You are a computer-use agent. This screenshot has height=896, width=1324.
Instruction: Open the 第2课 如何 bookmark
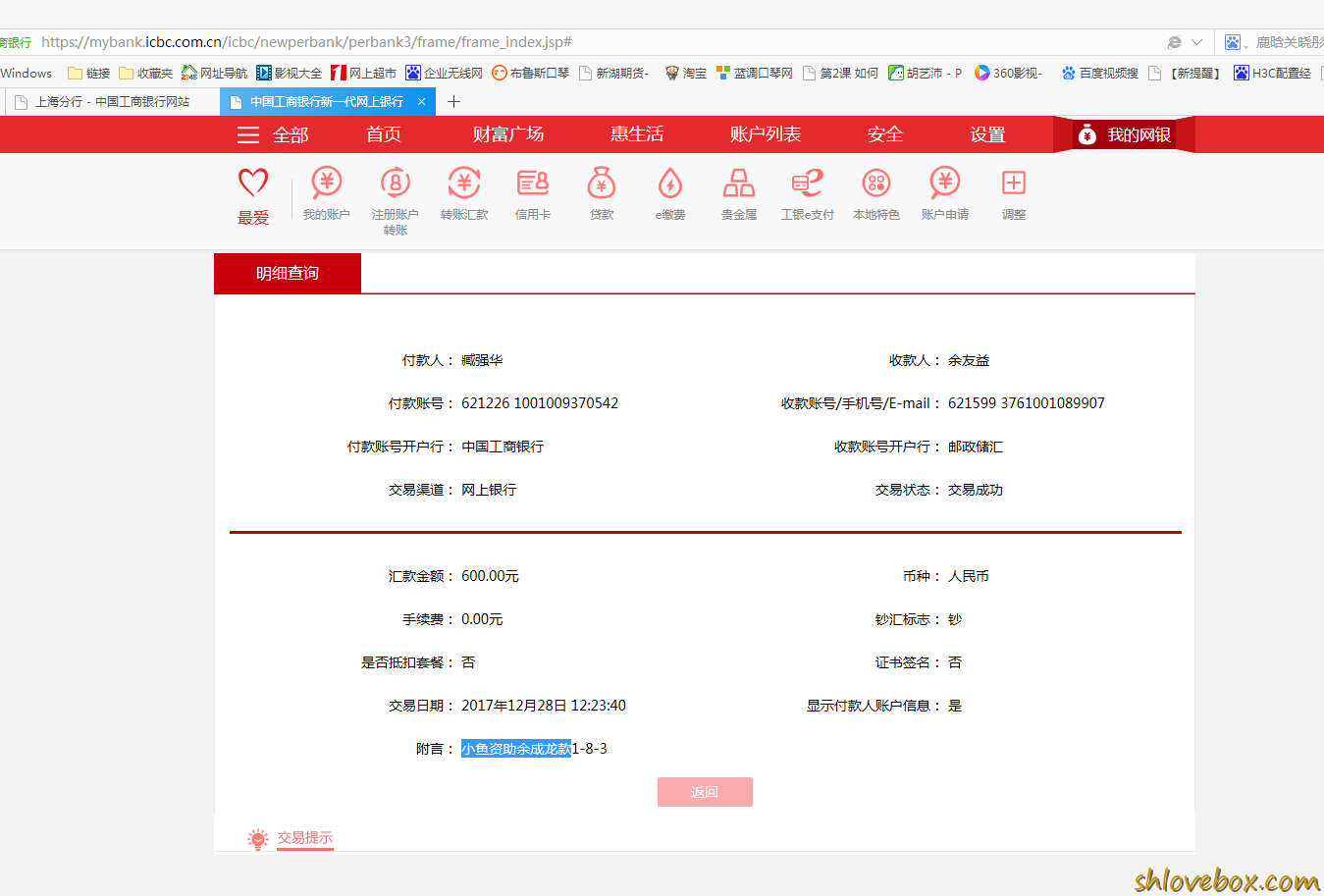[840, 73]
